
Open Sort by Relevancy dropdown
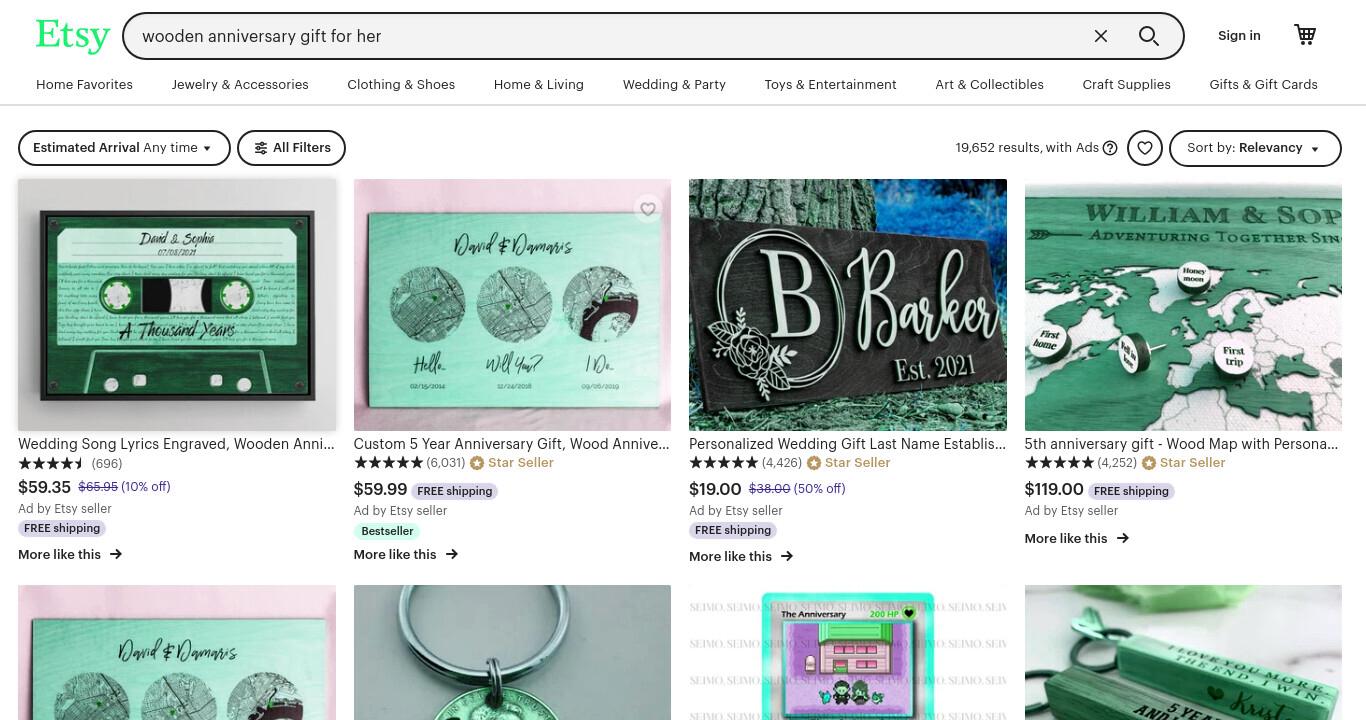(1255, 148)
